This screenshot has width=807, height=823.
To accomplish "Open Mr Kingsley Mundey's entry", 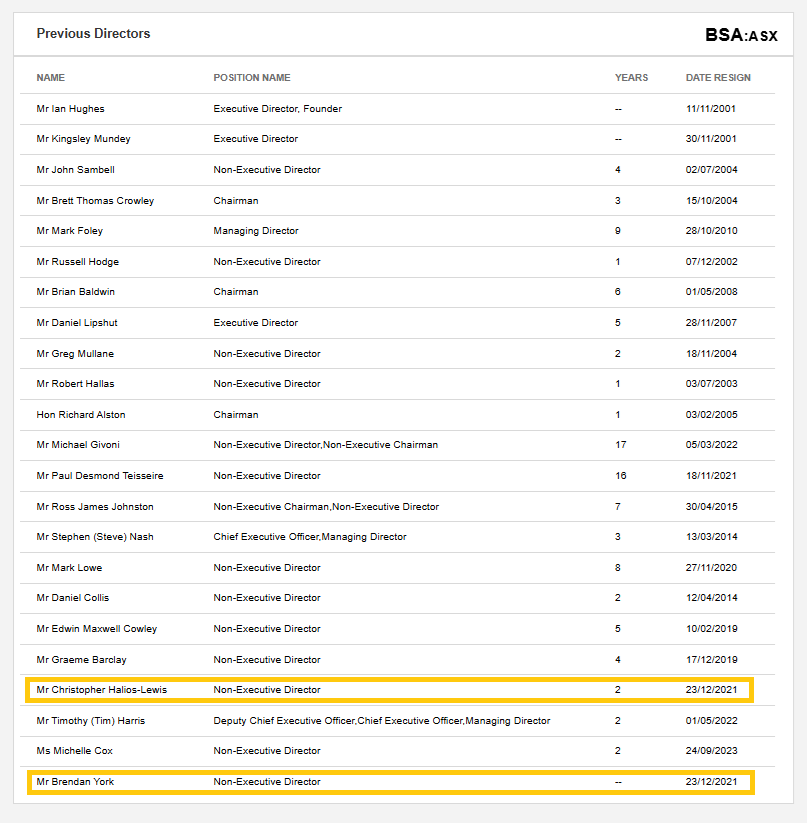I will 83,139.
